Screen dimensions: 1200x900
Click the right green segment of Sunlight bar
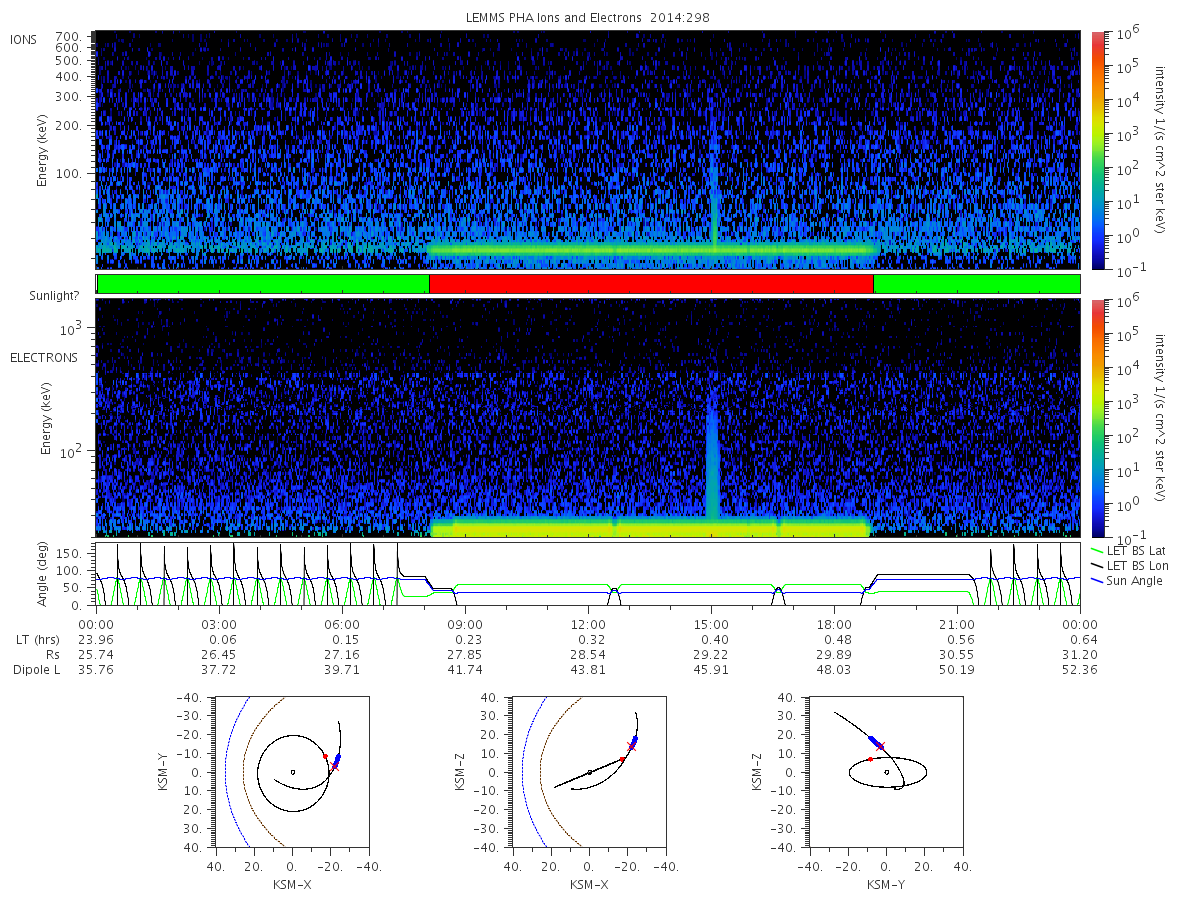click(x=977, y=284)
